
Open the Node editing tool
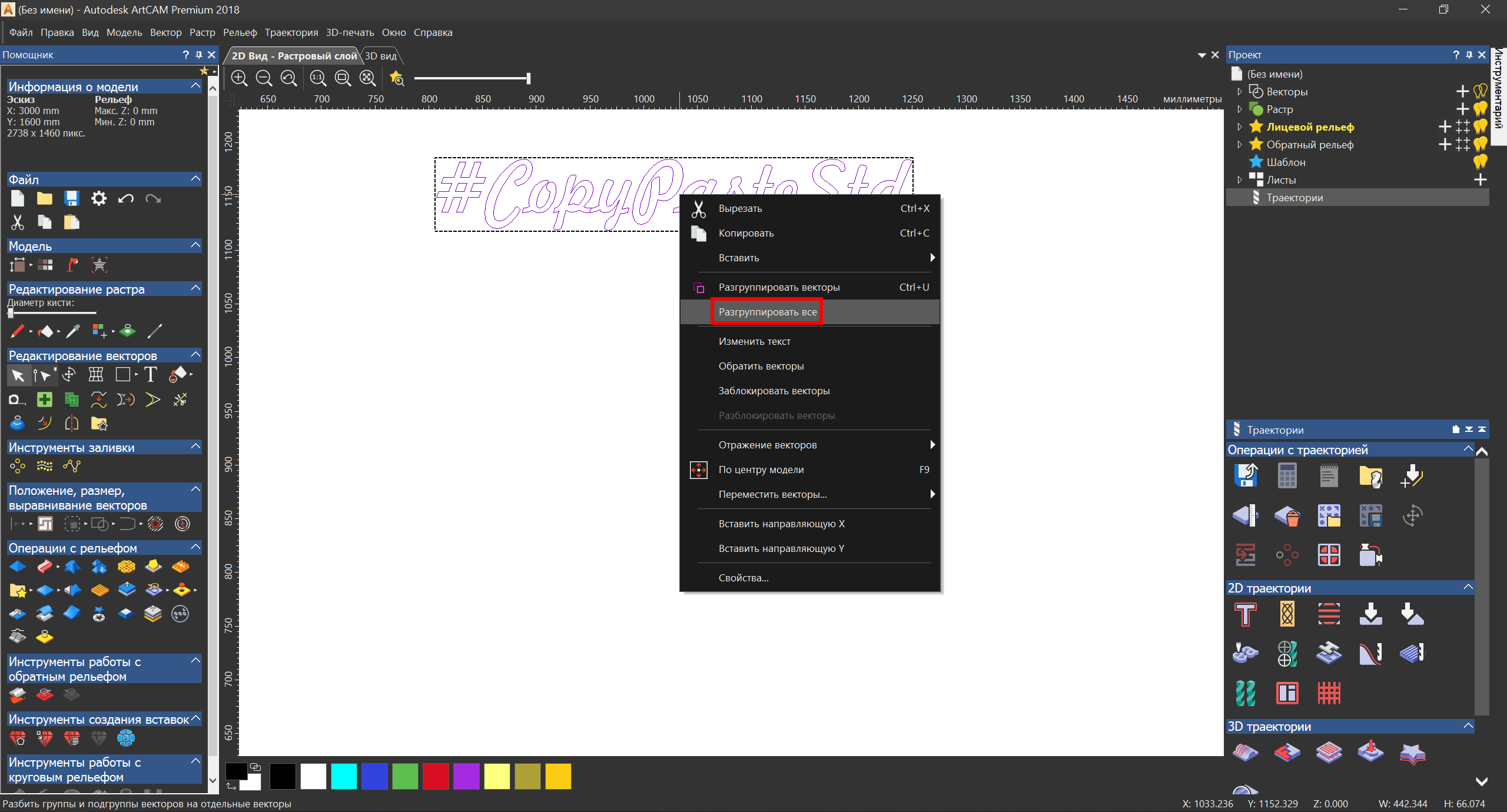coord(42,374)
